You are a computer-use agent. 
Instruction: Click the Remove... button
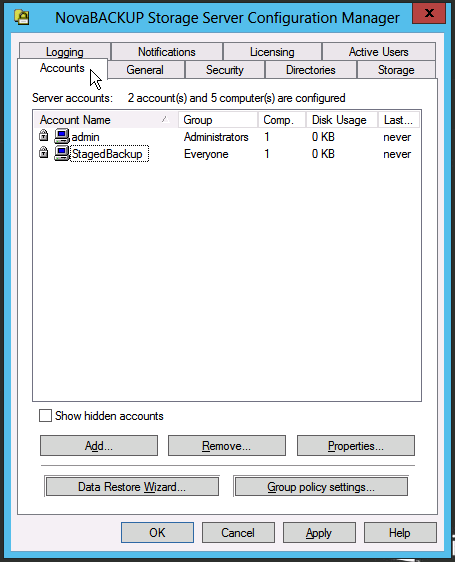click(227, 446)
